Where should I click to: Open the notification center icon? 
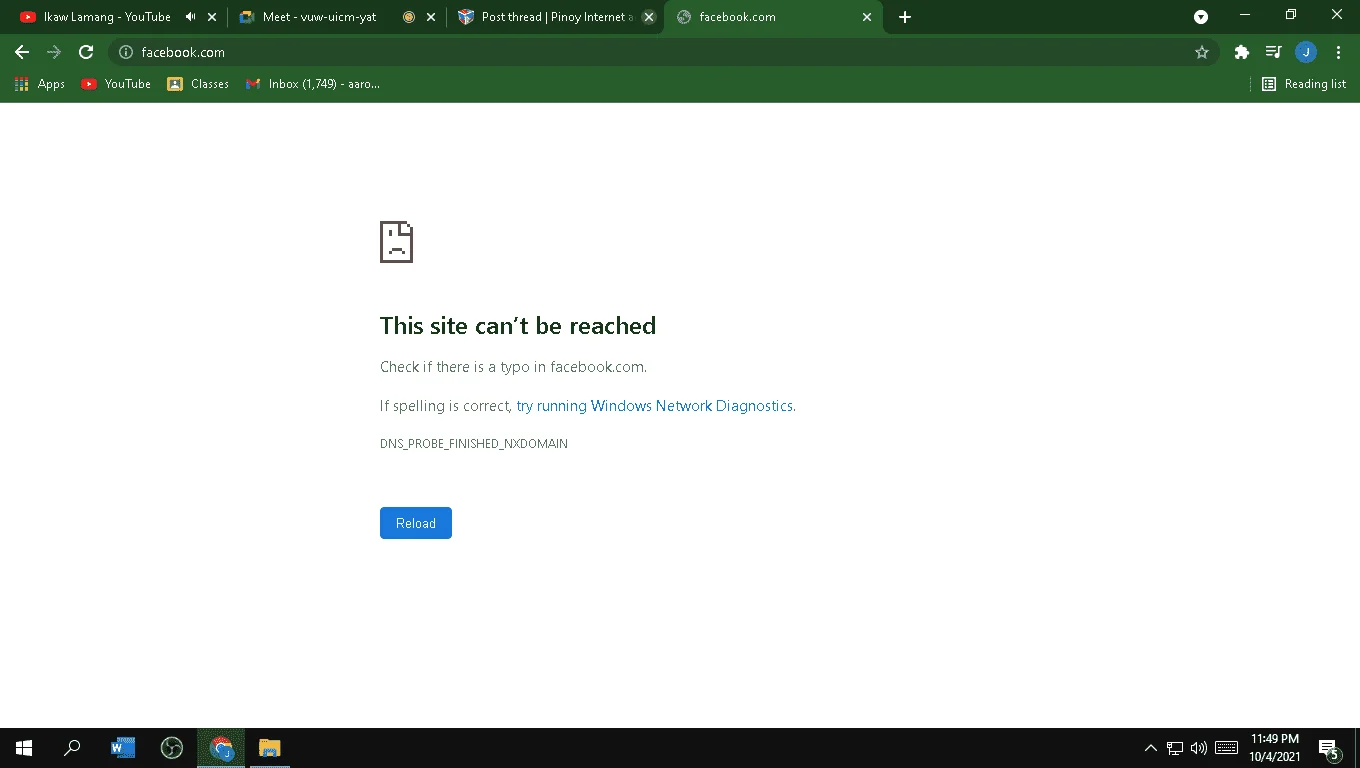[1329, 748]
